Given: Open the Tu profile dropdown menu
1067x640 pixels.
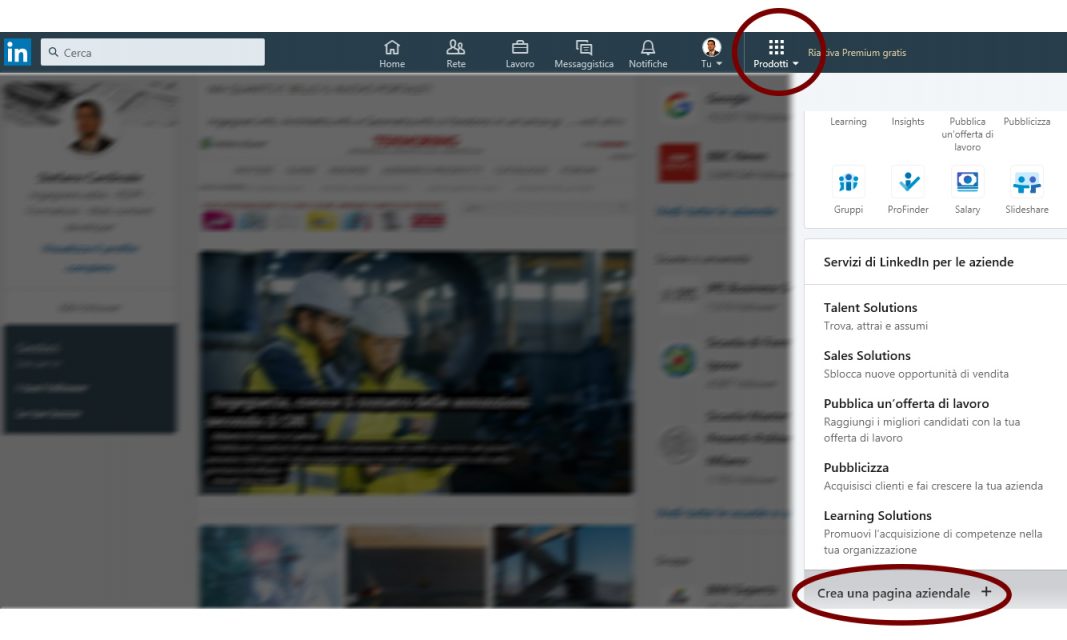Looking at the screenshot, I should tap(711, 53).
